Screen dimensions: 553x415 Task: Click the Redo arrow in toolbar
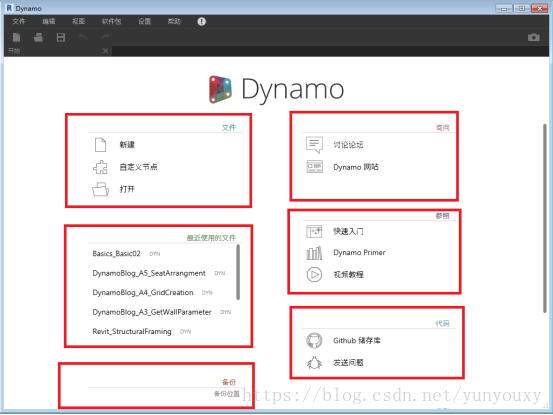tap(105, 37)
